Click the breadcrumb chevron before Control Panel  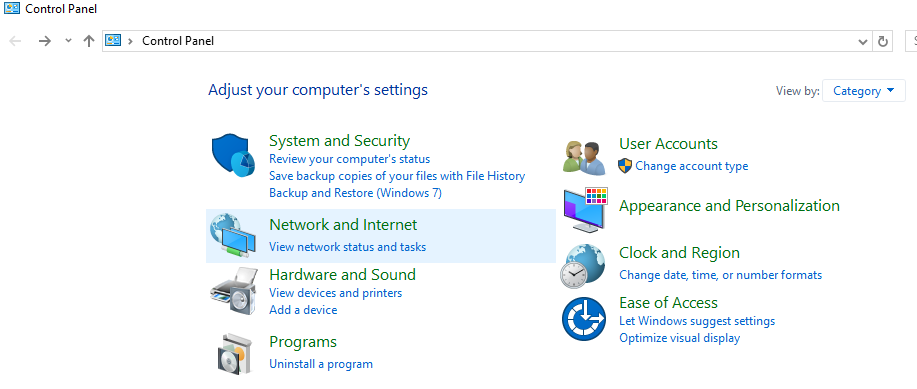click(x=130, y=41)
